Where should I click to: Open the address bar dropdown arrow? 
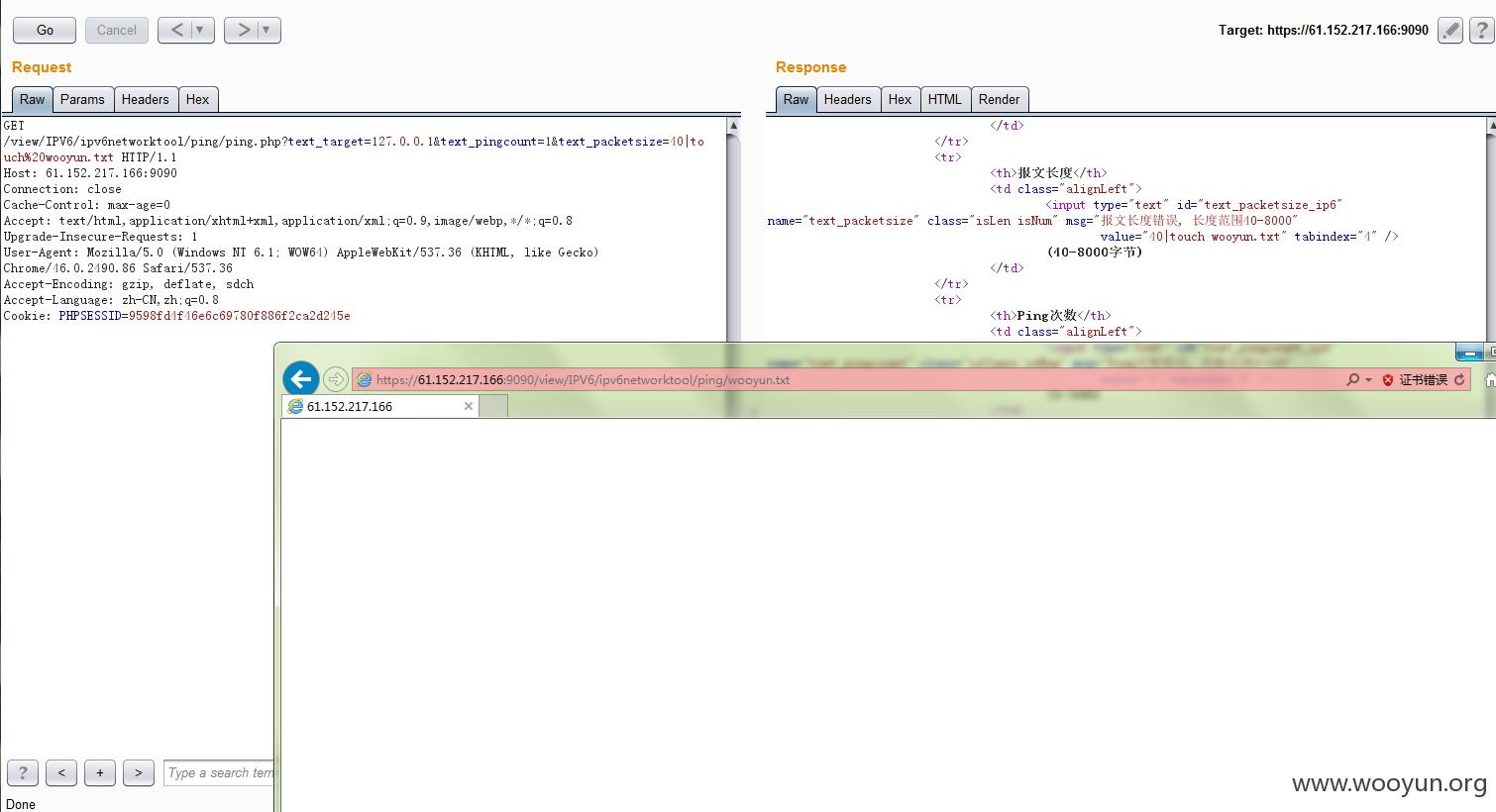tap(1368, 380)
